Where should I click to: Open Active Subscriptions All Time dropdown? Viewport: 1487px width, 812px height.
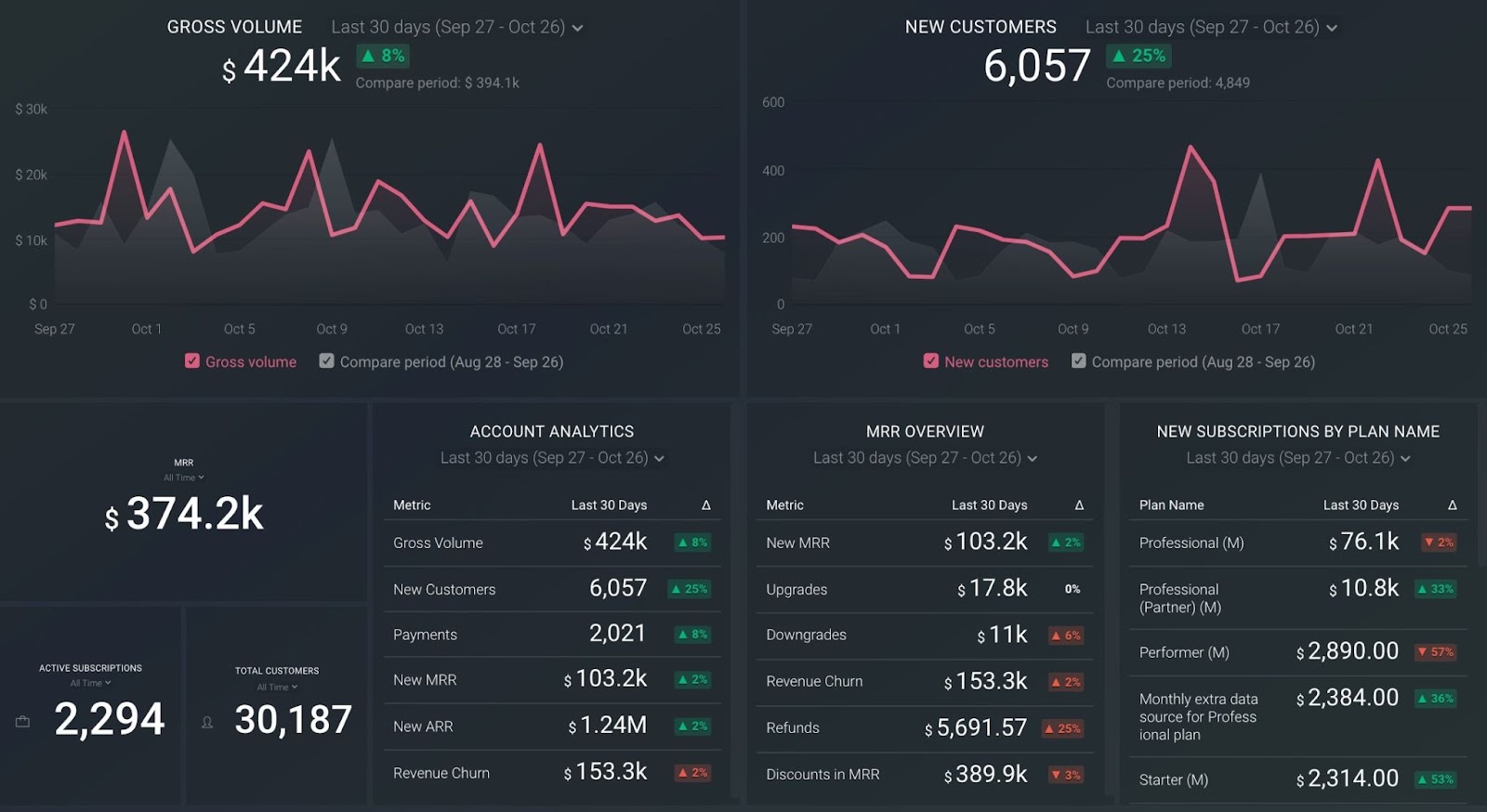(90, 683)
